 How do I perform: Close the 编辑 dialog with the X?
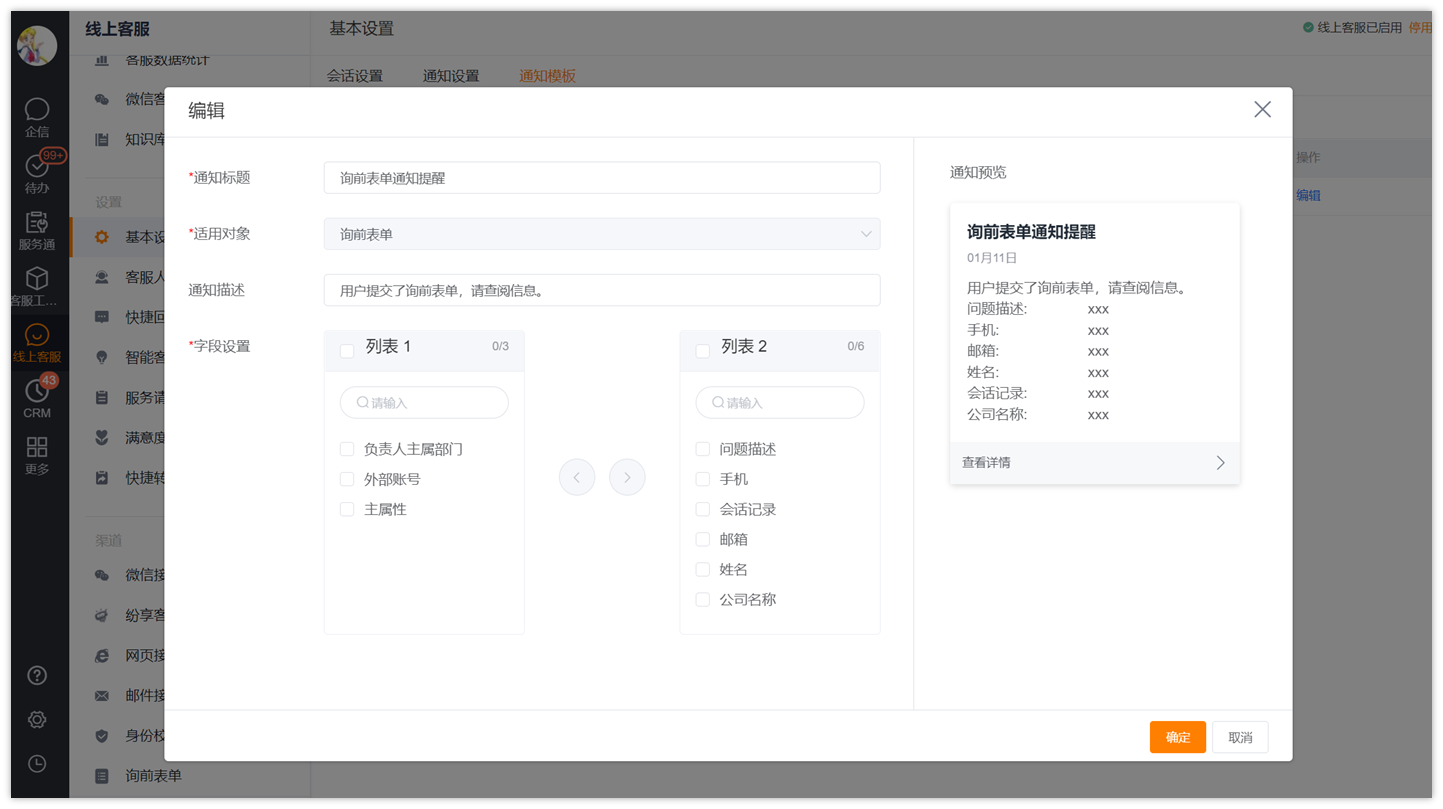tap(1263, 110)
